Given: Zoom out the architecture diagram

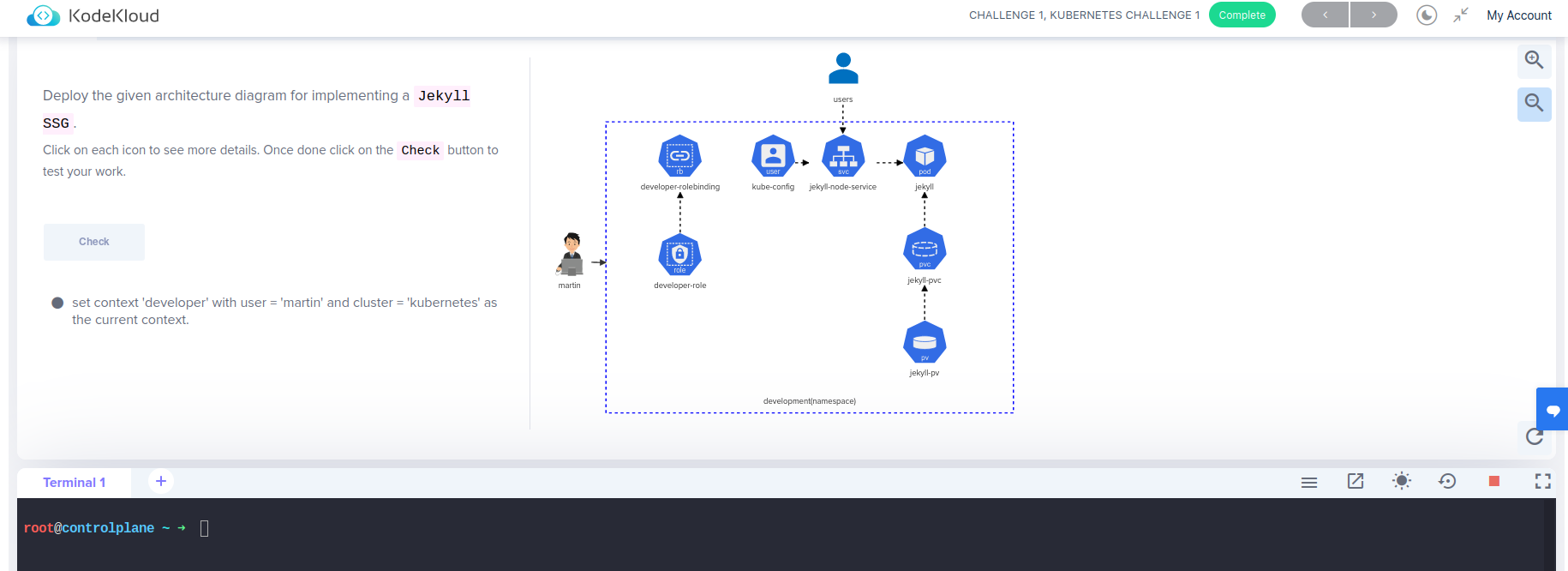Looking at the screenshot, I should point(1534,104).
